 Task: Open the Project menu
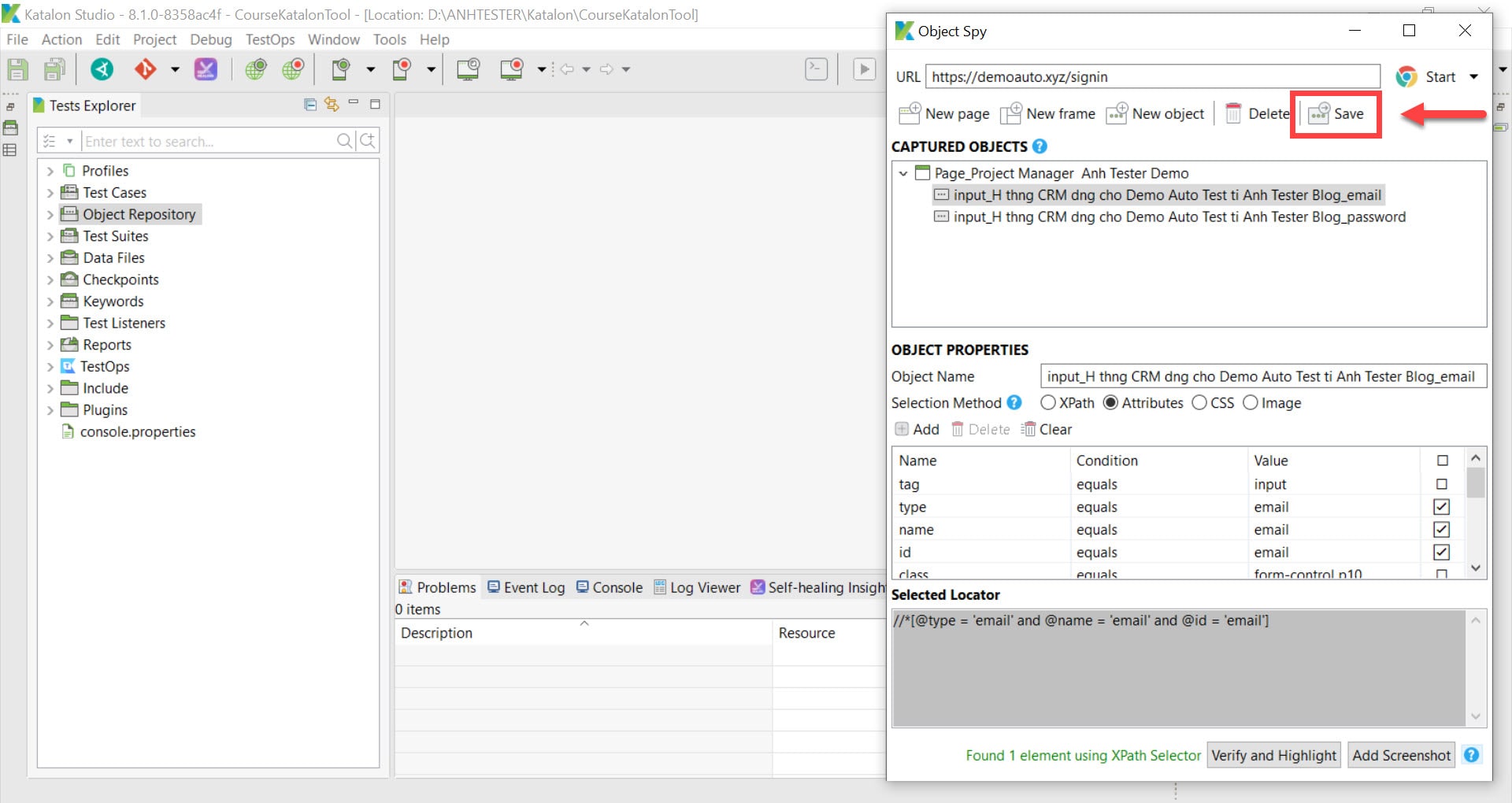[x=154, y=39]
